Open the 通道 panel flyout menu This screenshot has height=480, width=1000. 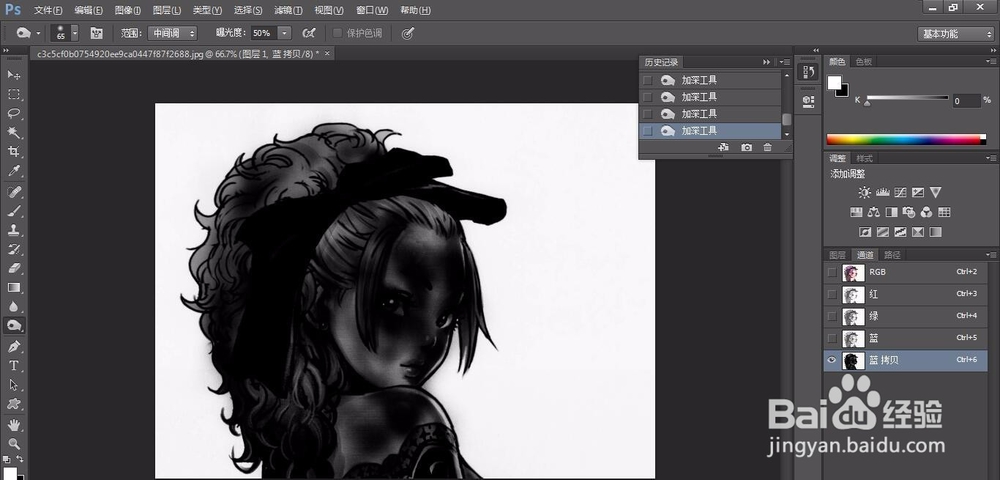coord(990,255)
